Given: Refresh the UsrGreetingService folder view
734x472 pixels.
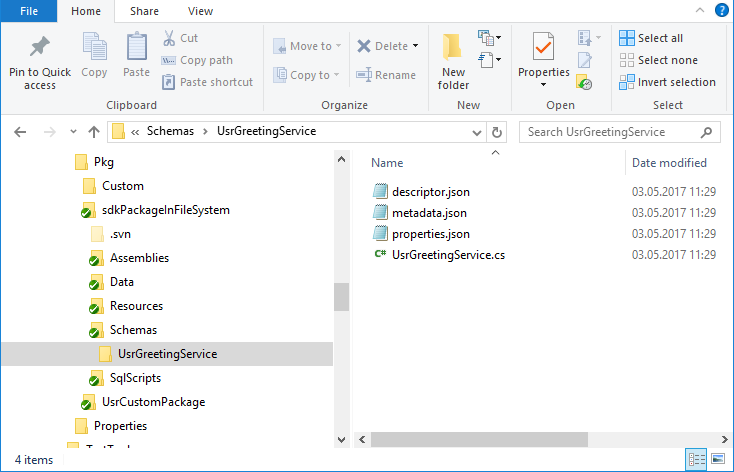Looking at the screenshot, I should point(497,131).
